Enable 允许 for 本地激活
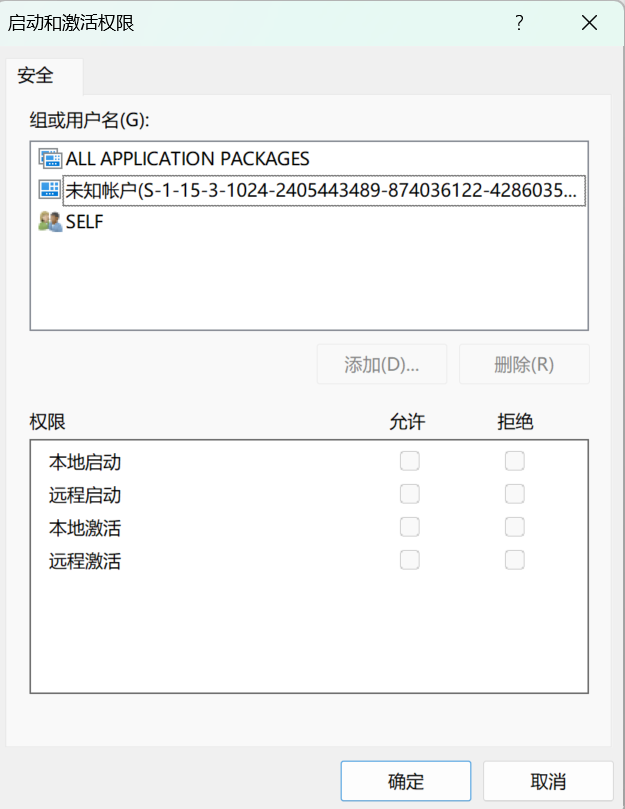Image resolution: width=625 pixels, height=809 pixels. click(x=409, y=526)
